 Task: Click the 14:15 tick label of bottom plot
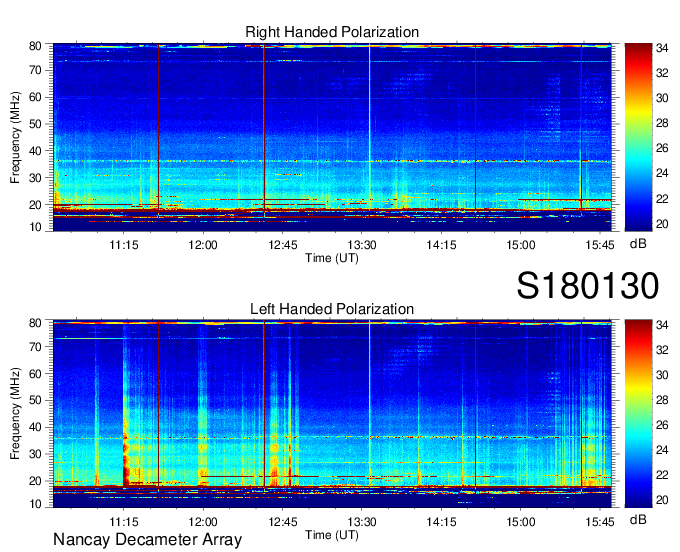(441, 522)
